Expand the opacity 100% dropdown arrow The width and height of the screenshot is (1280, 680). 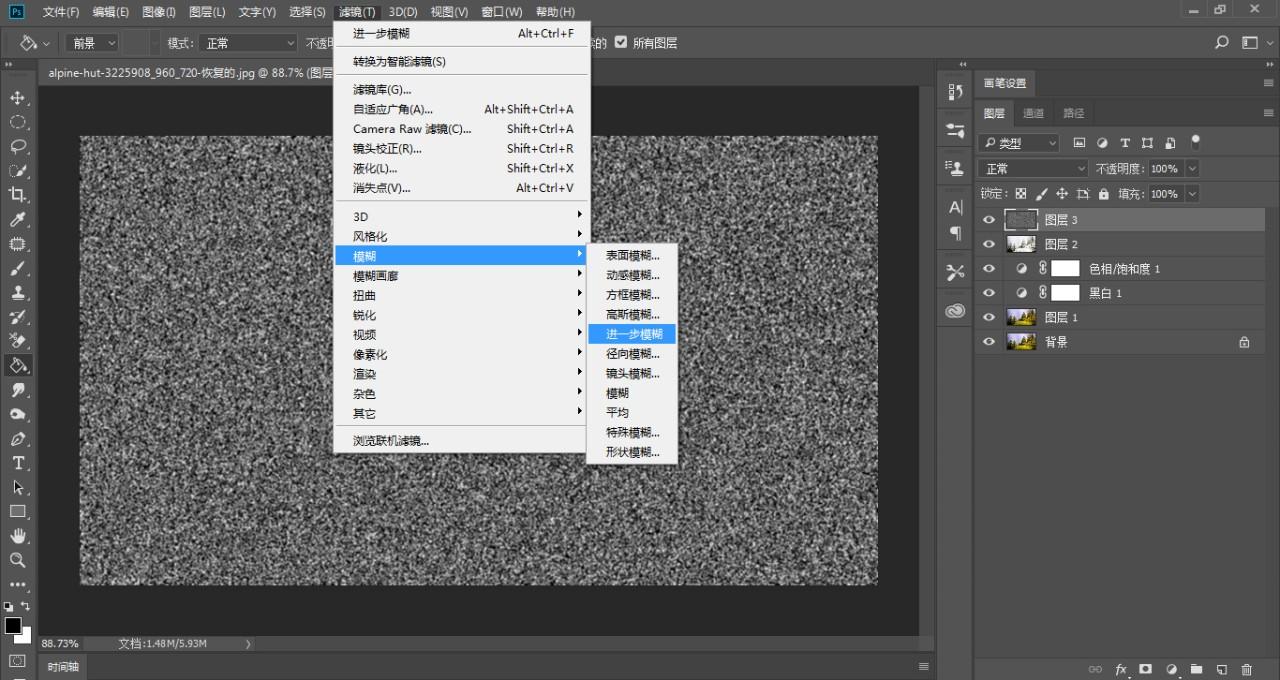(1190, 169)
